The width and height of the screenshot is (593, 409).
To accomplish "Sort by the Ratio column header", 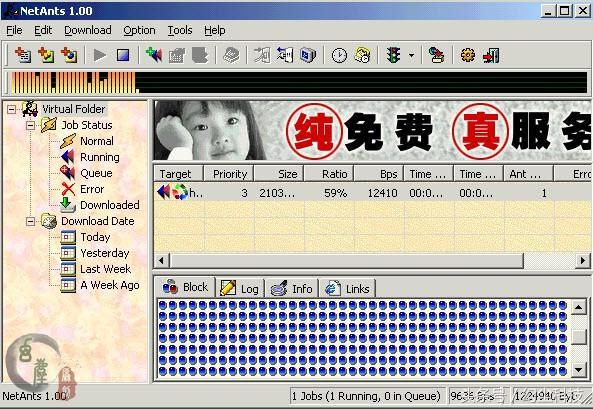I will pyautogui.click(x=329, y=174).
